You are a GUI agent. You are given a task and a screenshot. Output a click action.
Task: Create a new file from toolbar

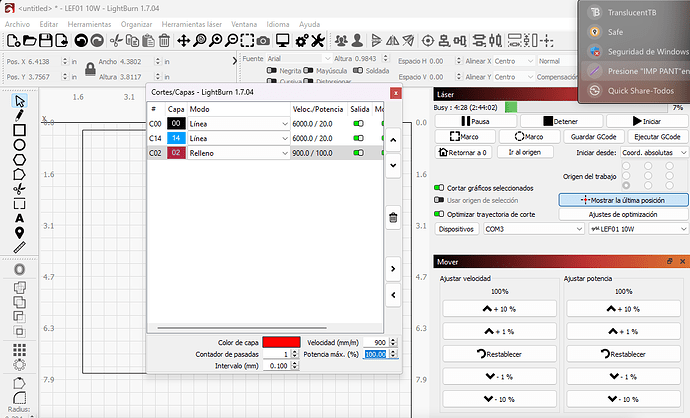pyautogui.click(x=13, y=41)
